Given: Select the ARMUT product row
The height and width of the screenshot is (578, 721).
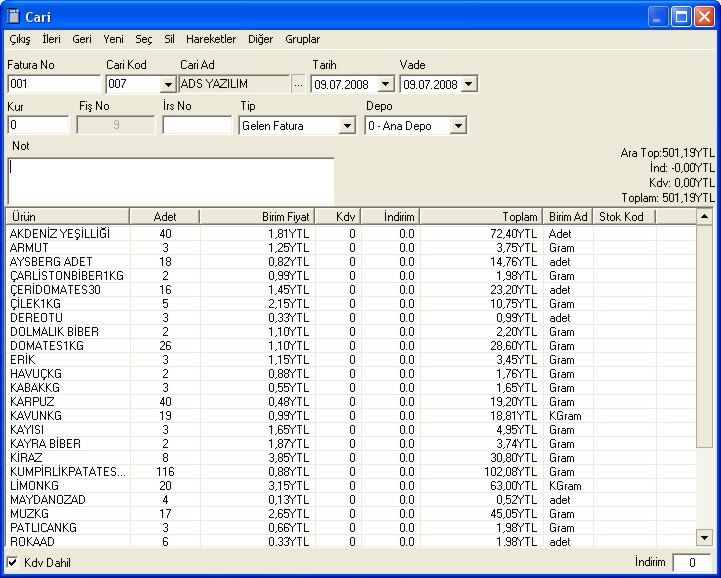Looking at the screenshot, I should tap(351, 248).
